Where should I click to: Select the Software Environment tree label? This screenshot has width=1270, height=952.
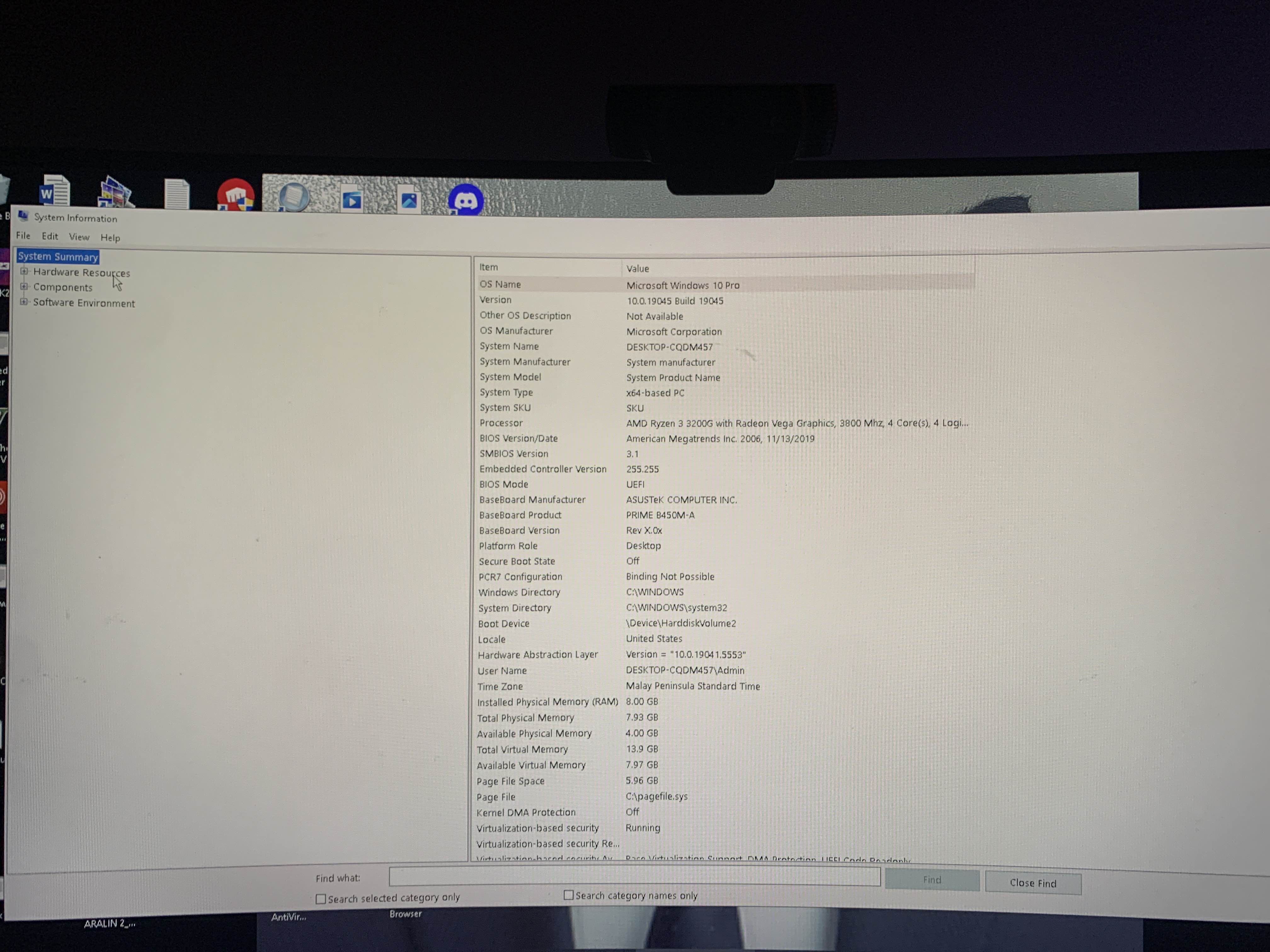tap(84, 303)
